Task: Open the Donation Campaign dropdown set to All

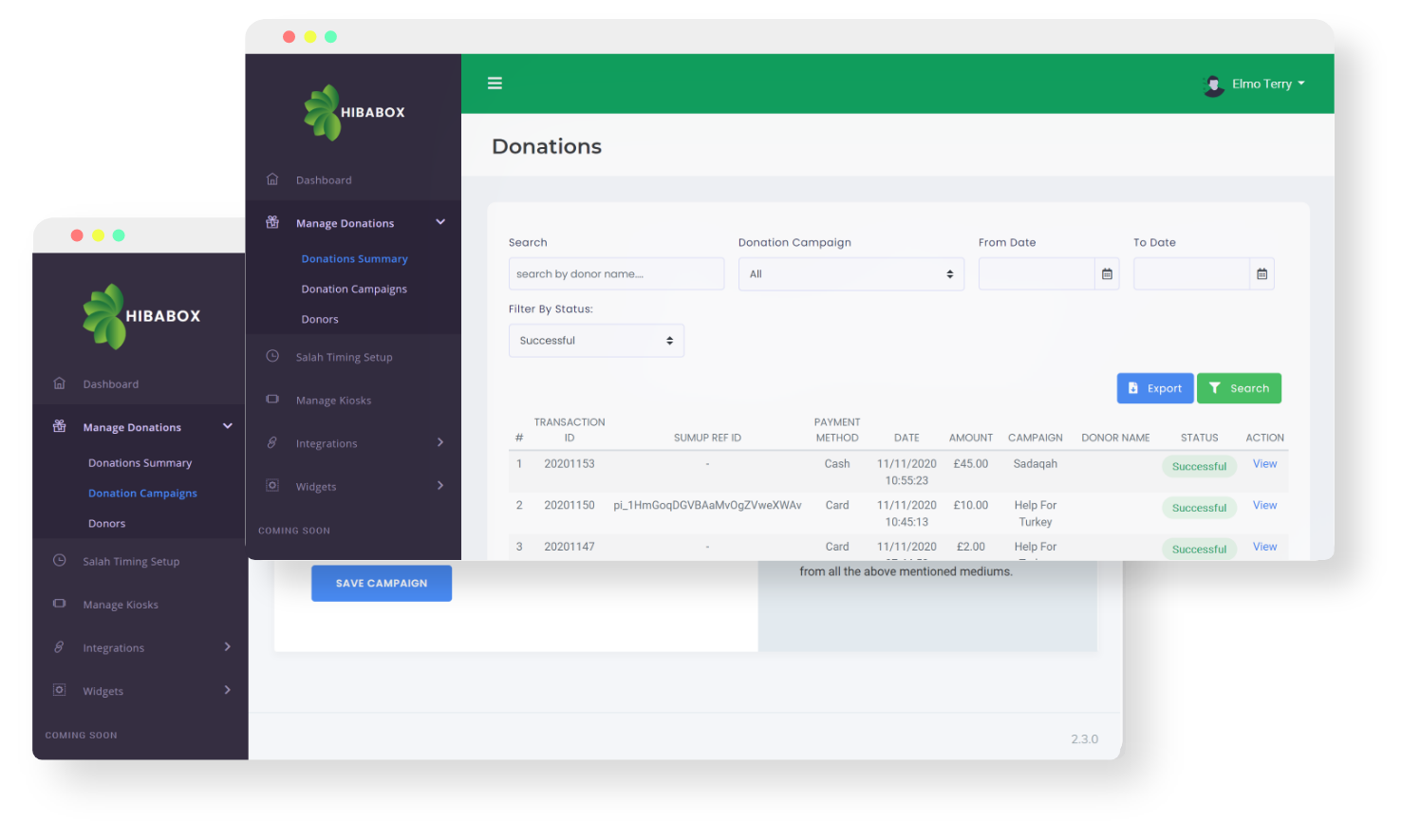Action: pos(850,274)
